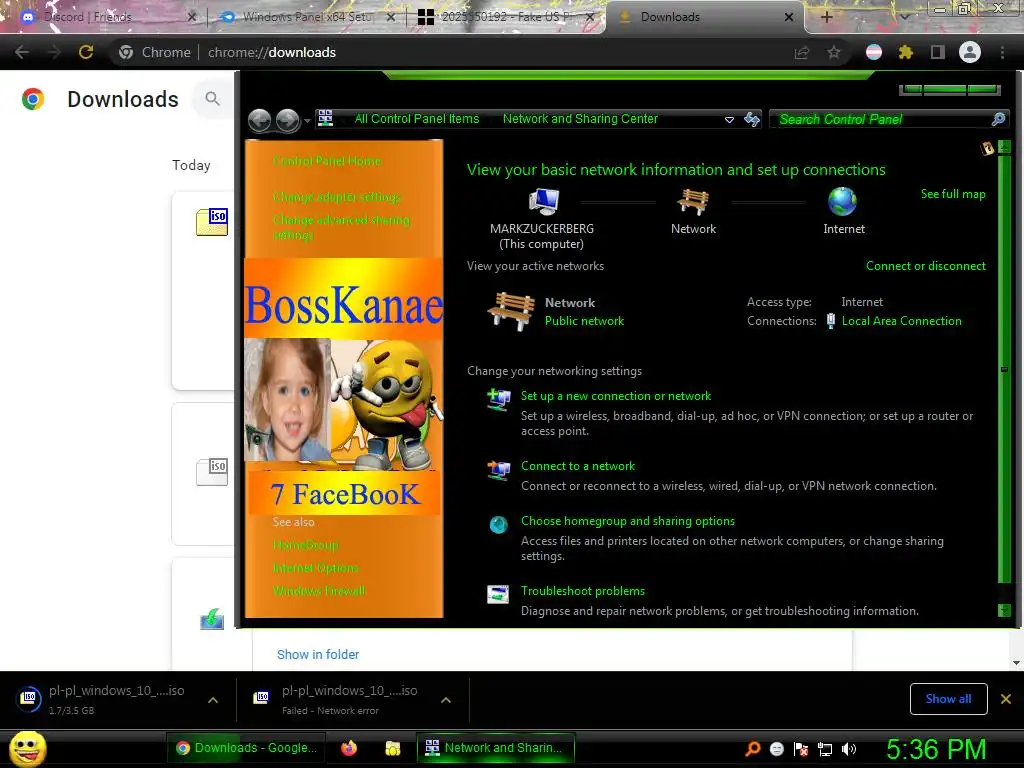Click Troubleshoot problems link
The width and height of the screenshot is (1024, 768).
(x=583, y=590)
